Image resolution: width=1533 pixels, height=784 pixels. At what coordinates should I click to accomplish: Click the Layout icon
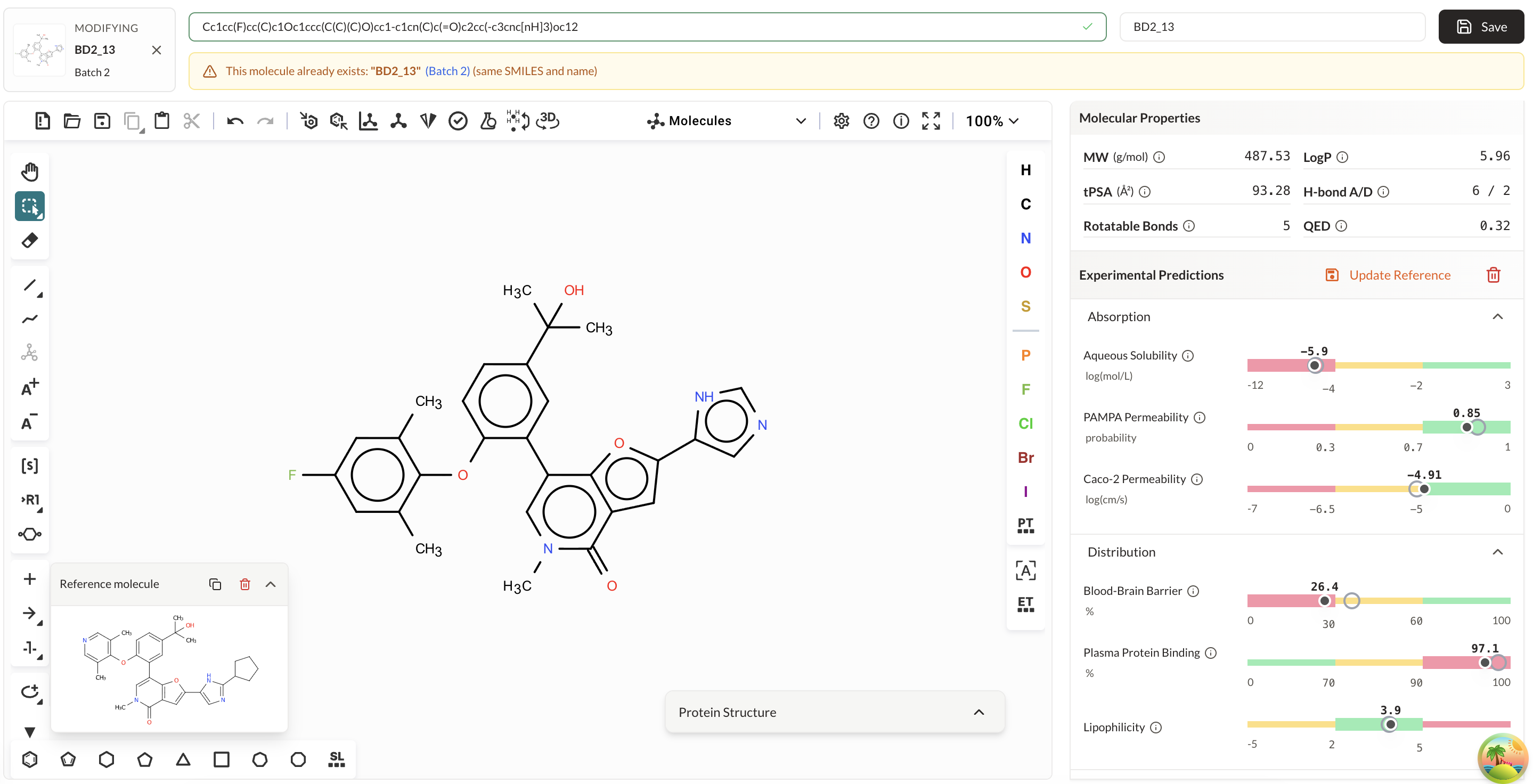pyautogui.click(x=369, y=121)
